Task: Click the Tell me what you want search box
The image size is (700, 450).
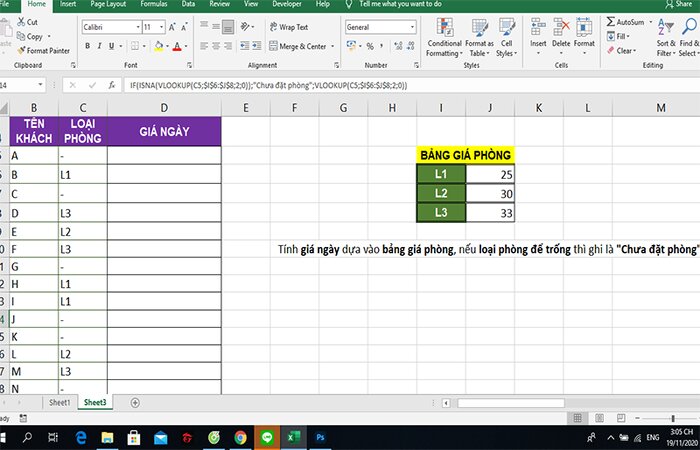Action: pos(400,4)
